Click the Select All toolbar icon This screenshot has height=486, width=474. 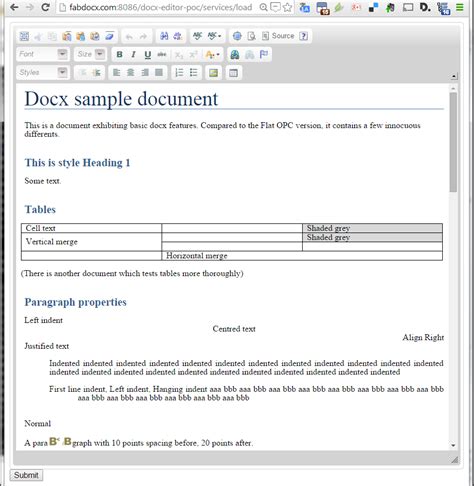tap(24, 36)
